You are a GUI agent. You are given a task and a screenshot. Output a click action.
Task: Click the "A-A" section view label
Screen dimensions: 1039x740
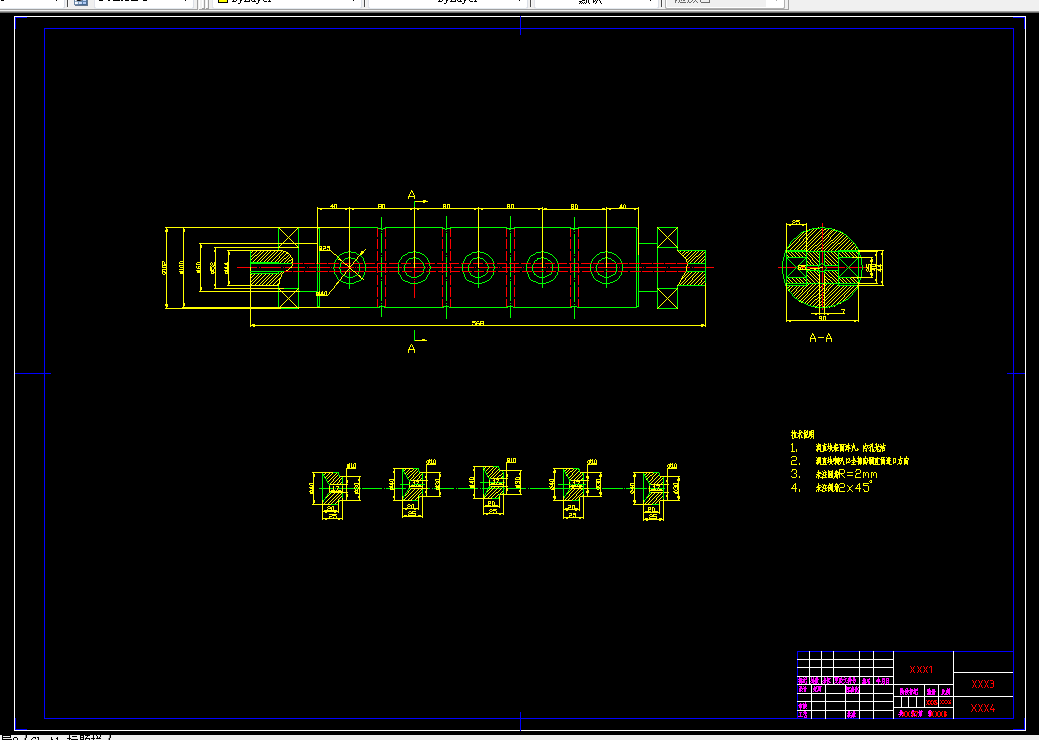click(x=820, y=338)
